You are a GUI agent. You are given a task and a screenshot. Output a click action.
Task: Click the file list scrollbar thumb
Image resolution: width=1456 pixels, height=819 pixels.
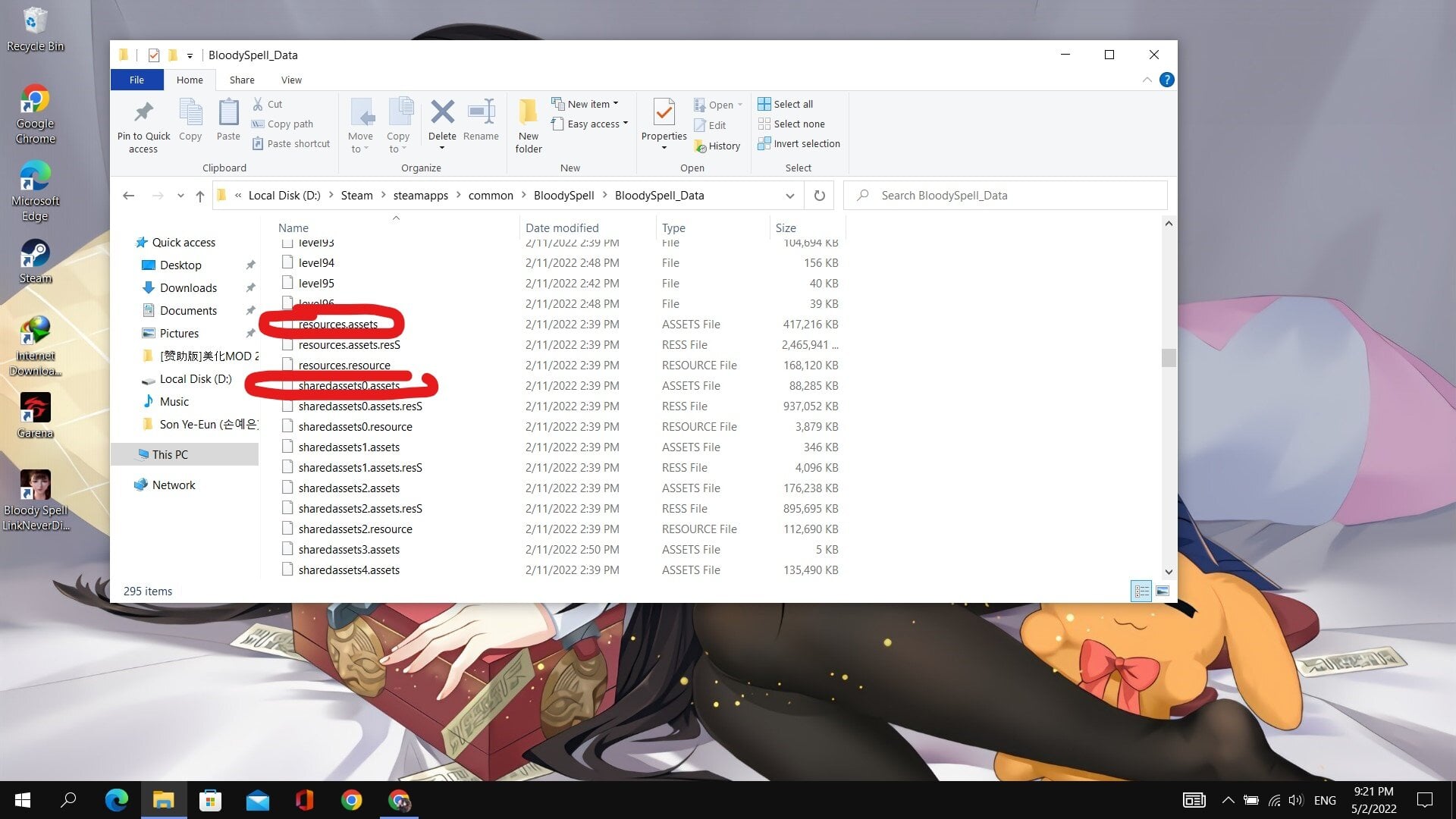coord(1169,358)
